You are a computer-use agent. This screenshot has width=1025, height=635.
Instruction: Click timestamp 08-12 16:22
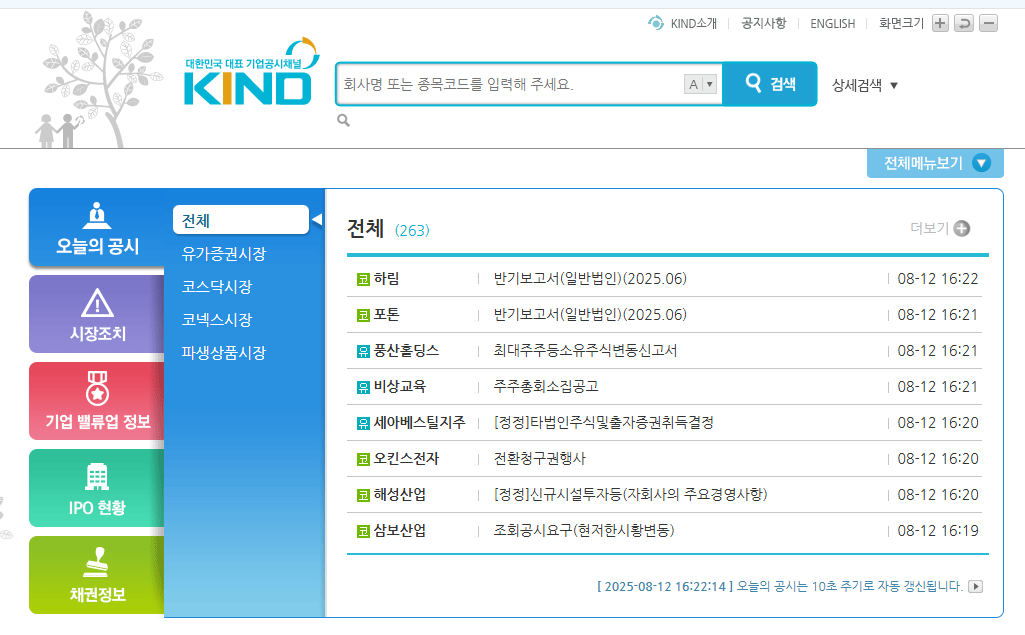937,279
